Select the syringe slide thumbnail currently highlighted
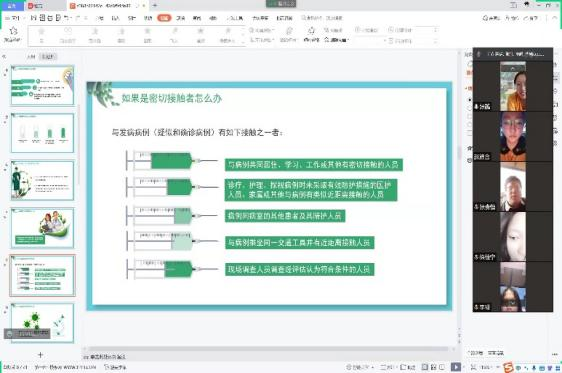562x373 pixels. (42, 276)
